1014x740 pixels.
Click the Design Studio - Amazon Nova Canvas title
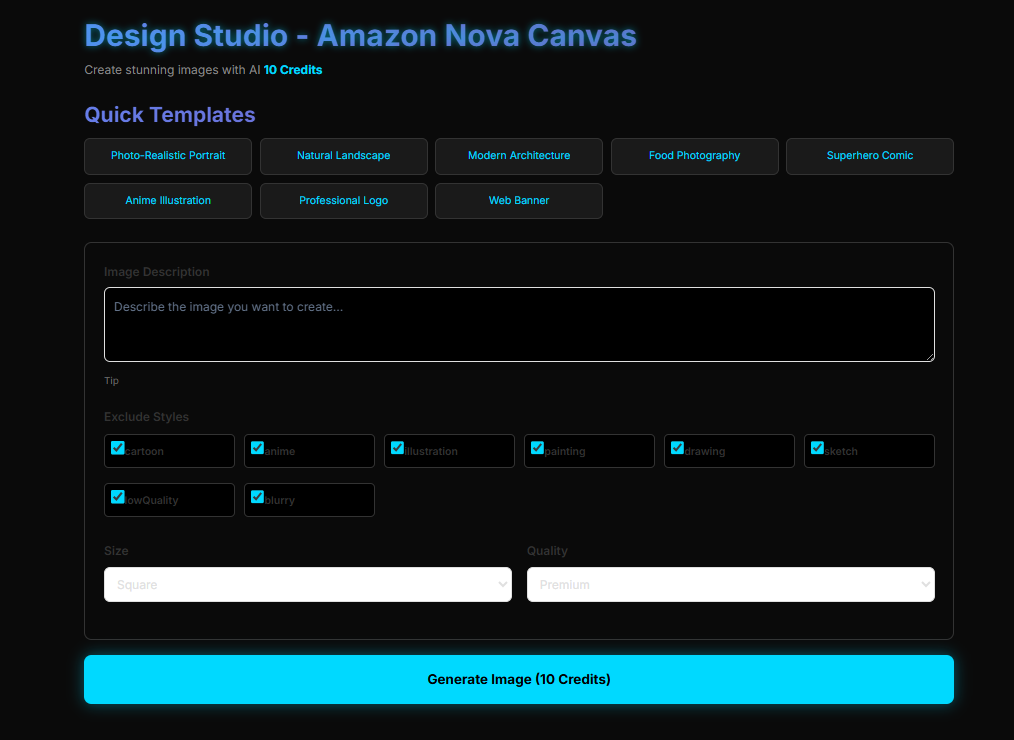point(360,35)
